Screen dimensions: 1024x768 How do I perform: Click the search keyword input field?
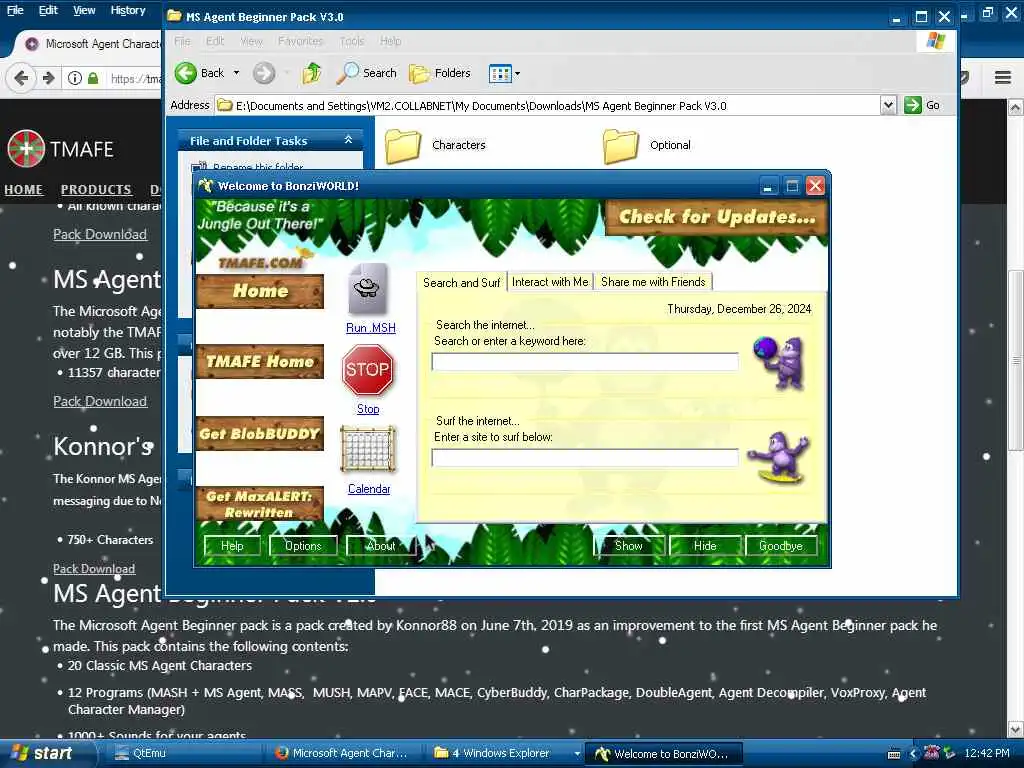tap(584, 361)
